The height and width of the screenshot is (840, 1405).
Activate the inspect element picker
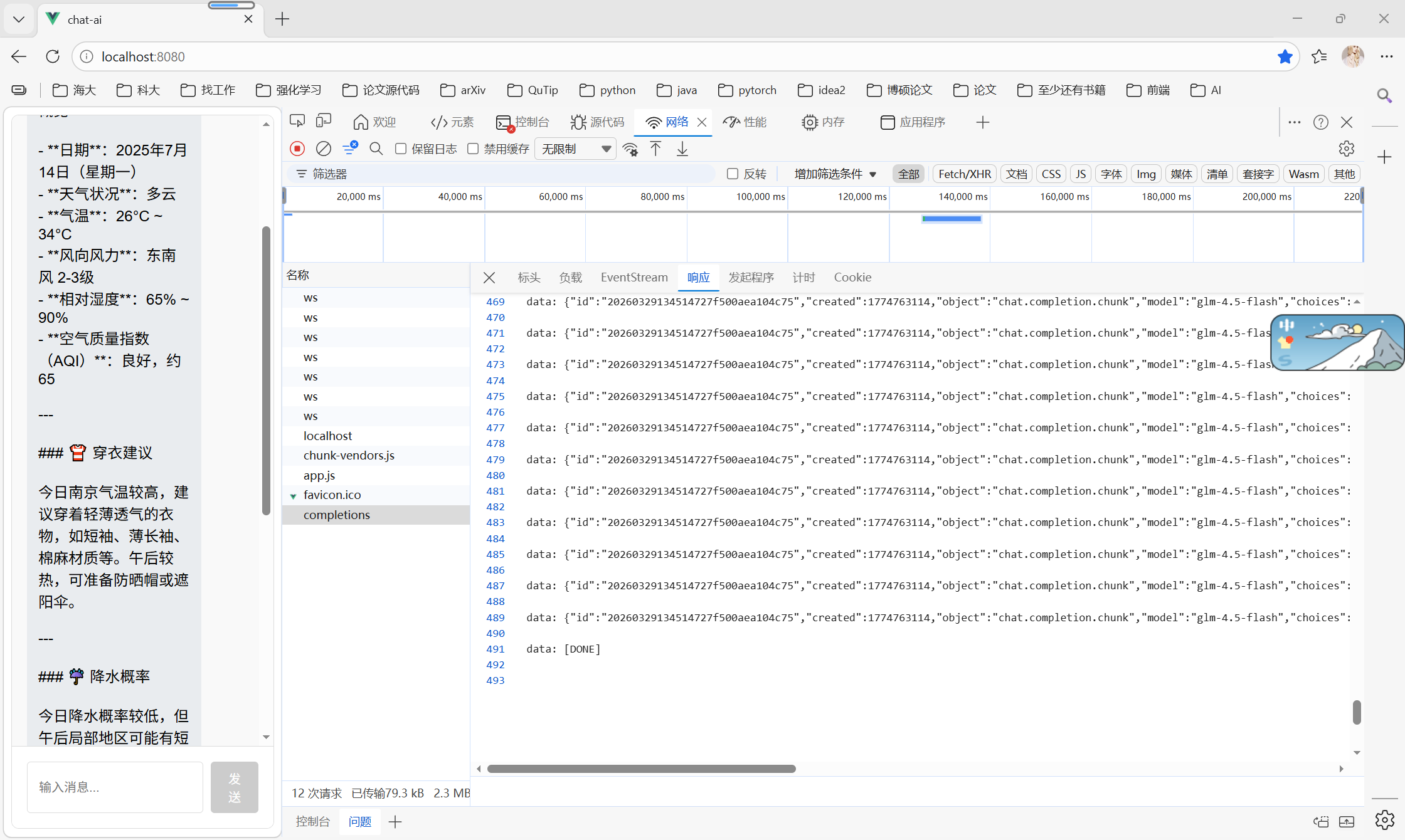pos(297,122)
